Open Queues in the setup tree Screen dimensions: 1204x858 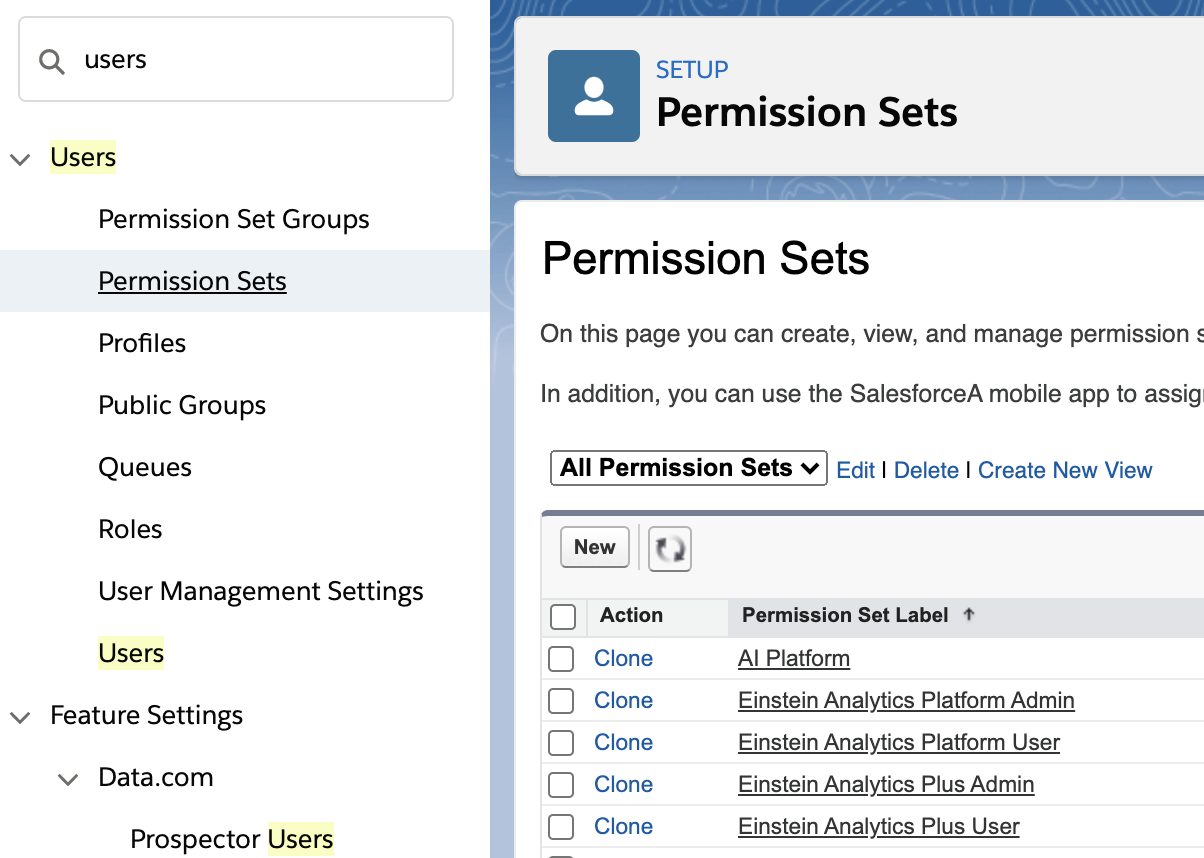click(x=145, y=467)
